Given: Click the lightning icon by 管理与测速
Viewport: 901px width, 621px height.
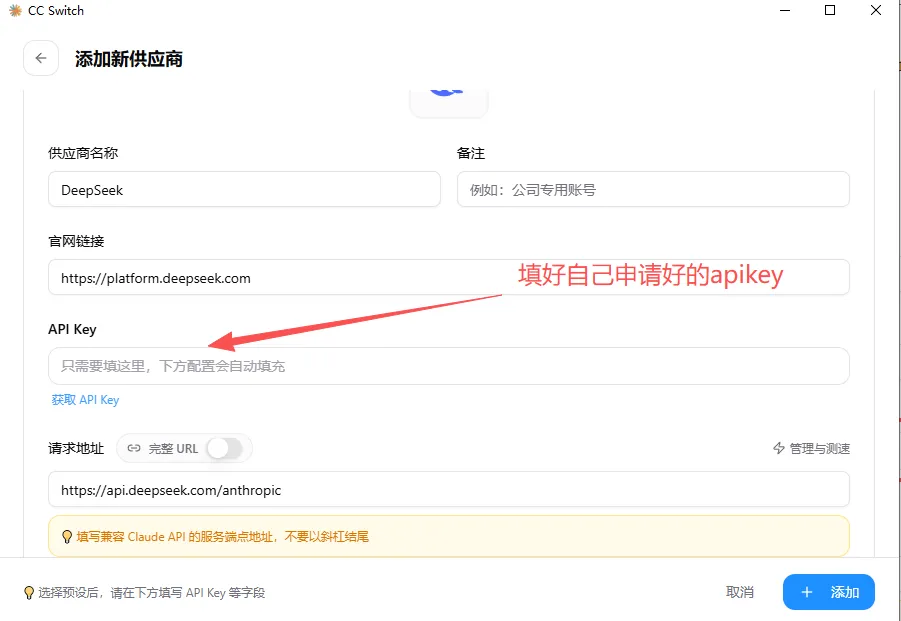Looking at the screenshot, I should coord(779,449).
